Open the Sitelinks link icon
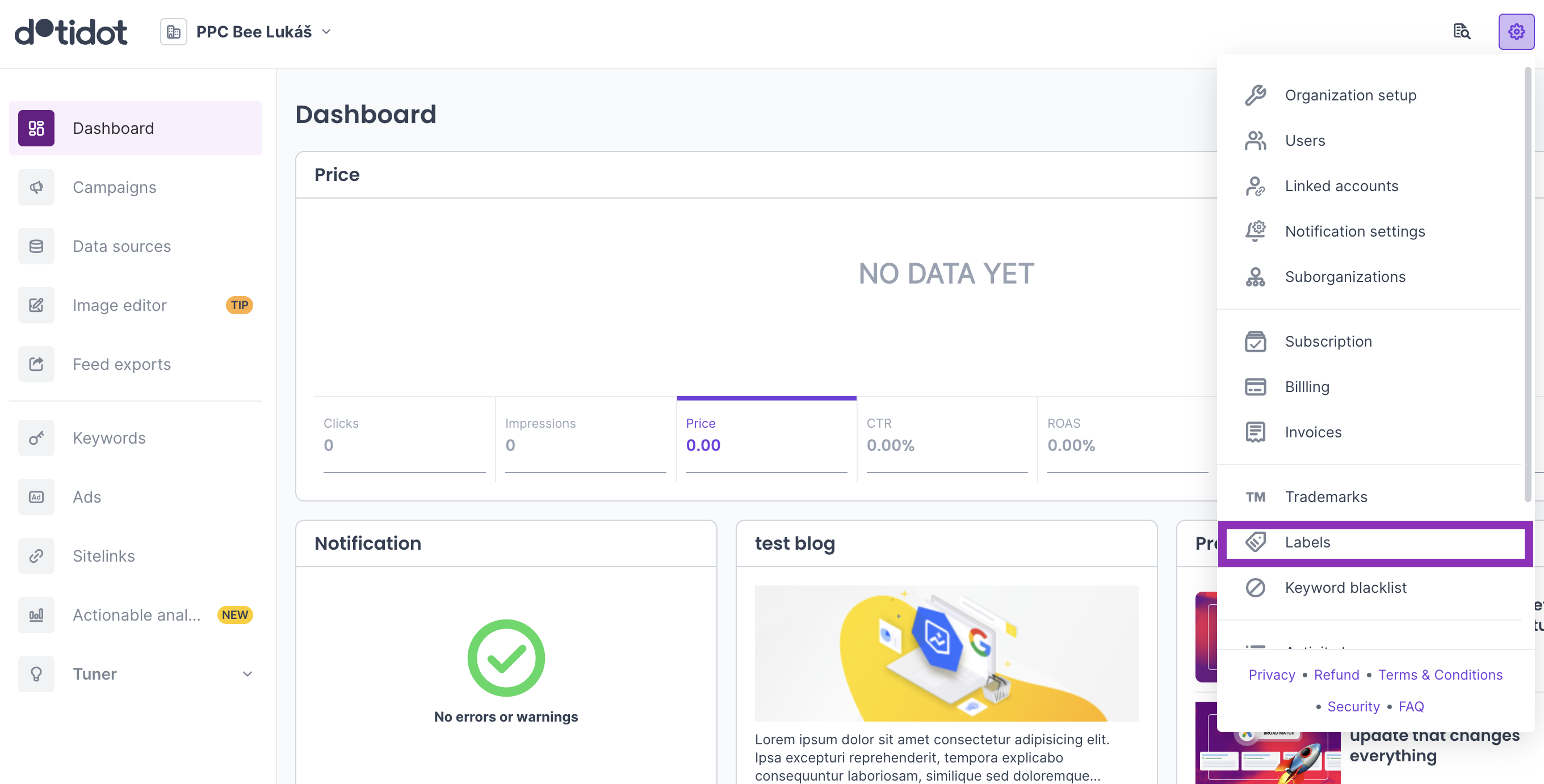Viewport: 1544px width, 784px height. [36, 556]
